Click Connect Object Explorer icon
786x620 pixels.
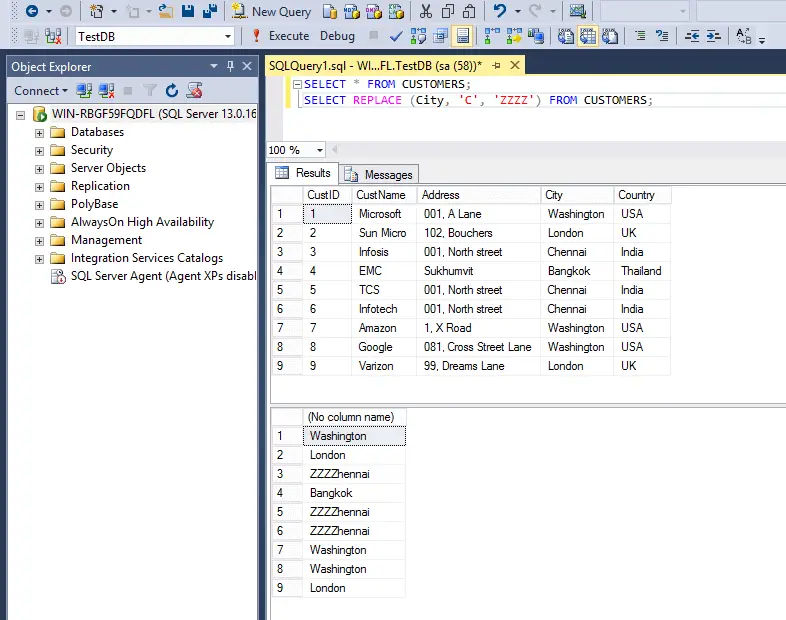[x=84, y=91]
